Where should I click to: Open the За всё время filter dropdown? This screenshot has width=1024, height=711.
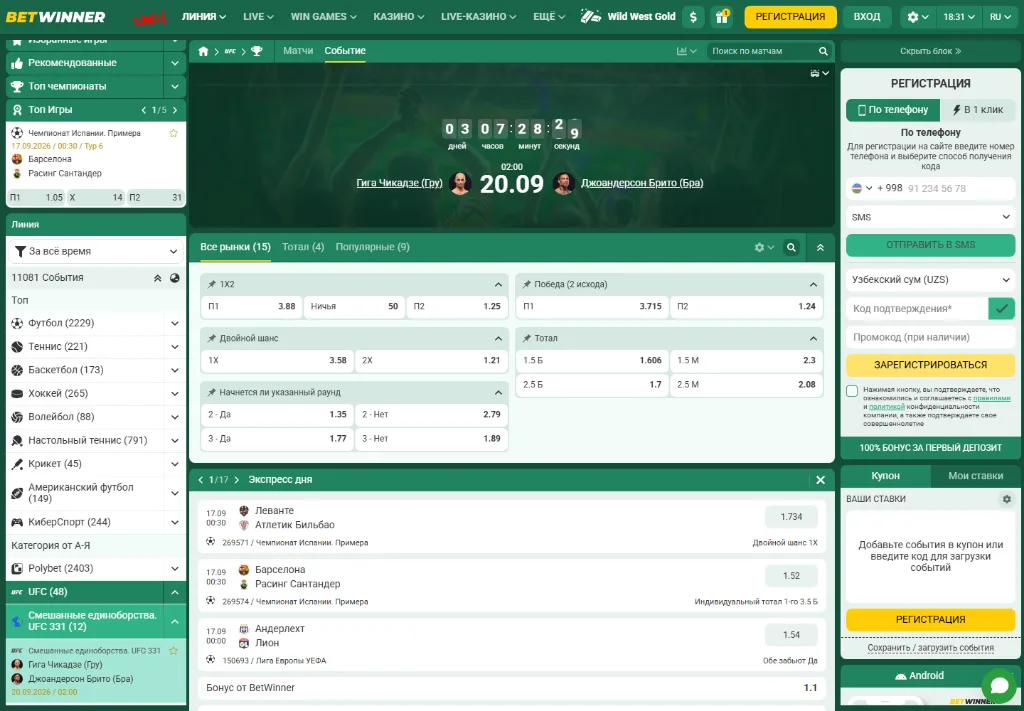pos(96,251)
